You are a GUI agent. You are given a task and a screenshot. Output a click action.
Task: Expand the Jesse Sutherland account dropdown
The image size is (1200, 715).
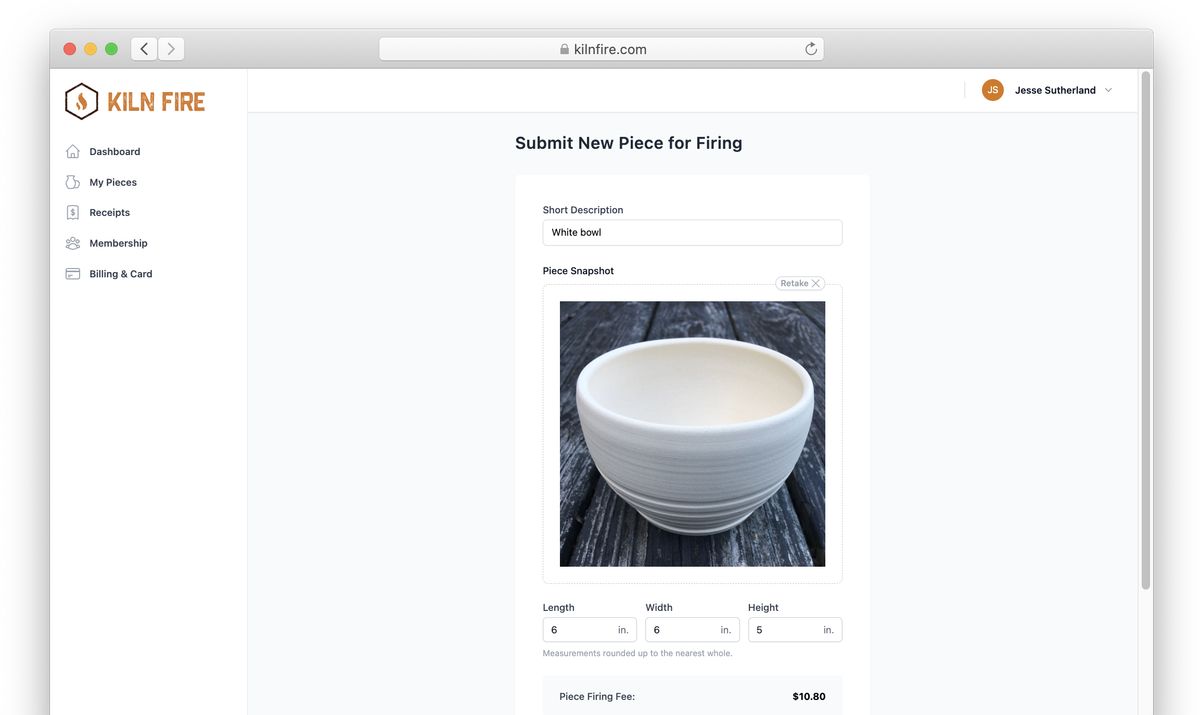1108,88
